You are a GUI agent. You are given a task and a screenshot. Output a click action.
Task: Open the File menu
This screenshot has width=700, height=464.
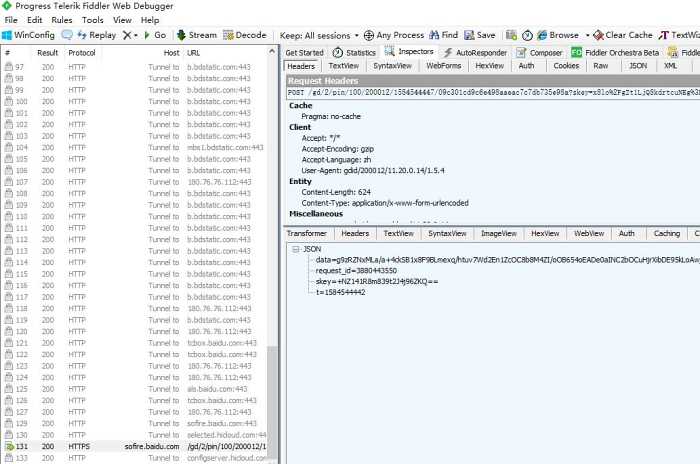(11, 20)
